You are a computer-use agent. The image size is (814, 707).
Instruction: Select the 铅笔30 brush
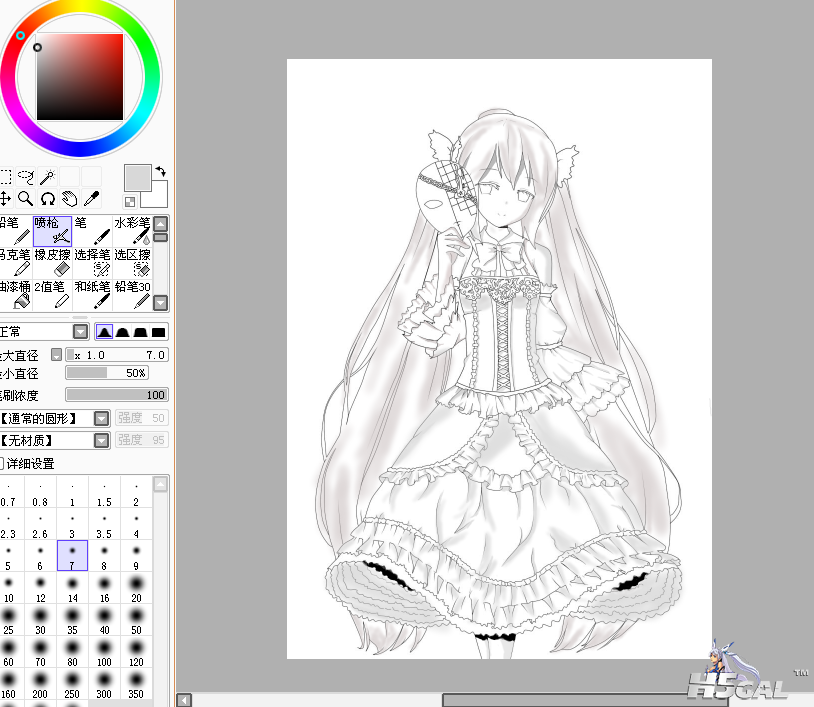132,294
